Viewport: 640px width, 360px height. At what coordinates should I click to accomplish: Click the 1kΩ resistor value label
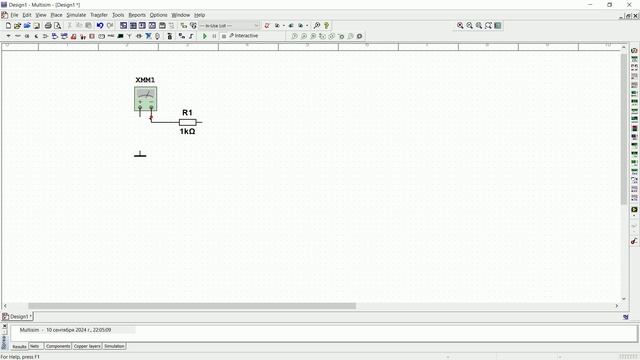187,131
